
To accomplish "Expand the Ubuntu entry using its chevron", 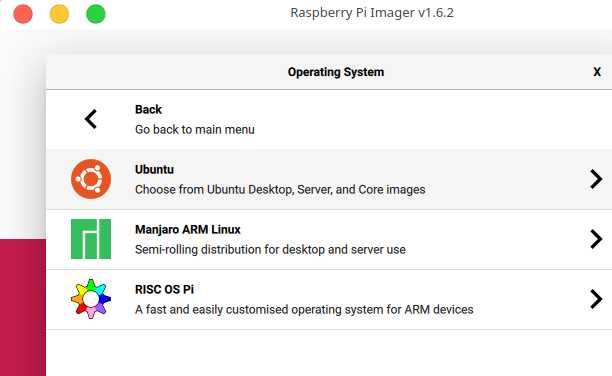I will click(x=596, y=179).
